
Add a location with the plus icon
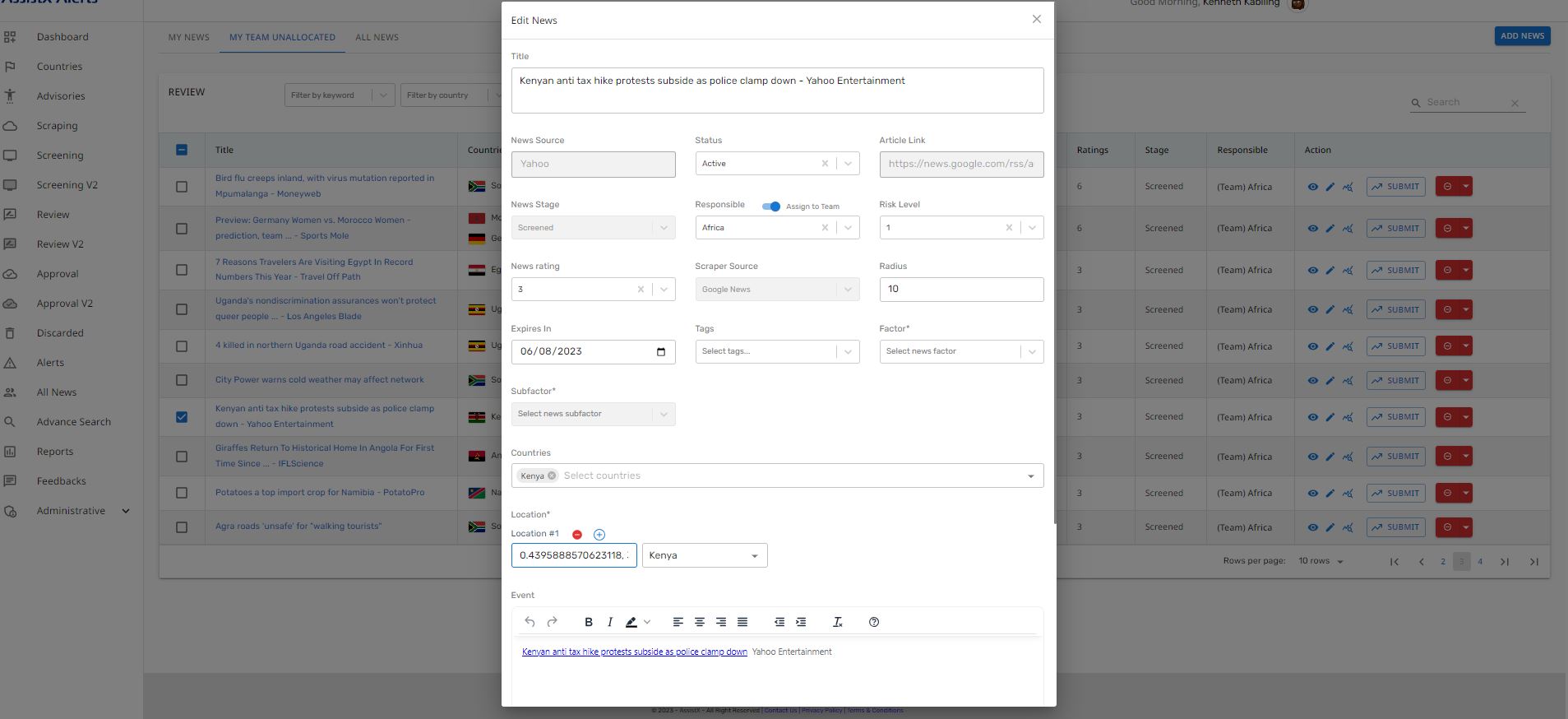599,535
